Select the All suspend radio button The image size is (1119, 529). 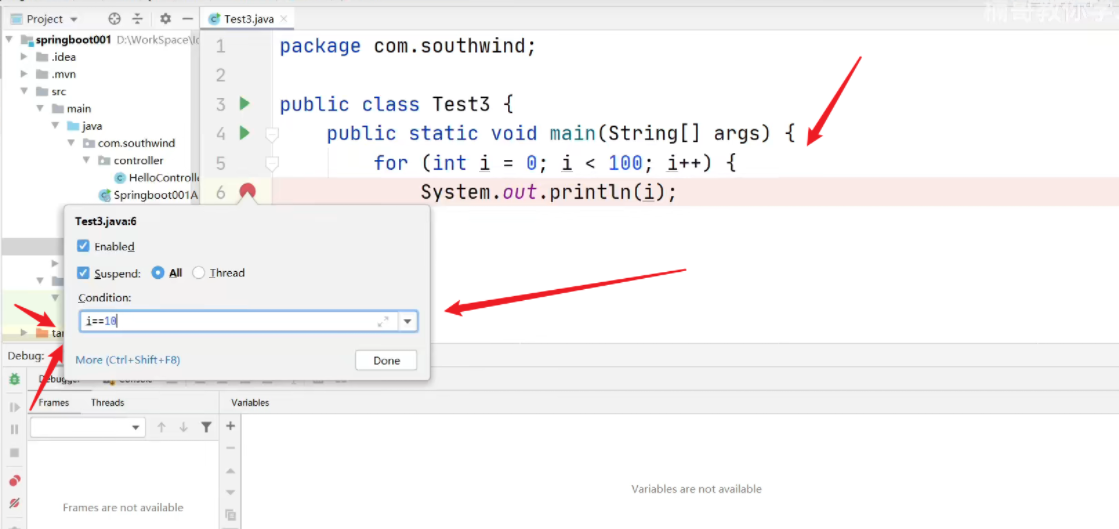(158, 273)
